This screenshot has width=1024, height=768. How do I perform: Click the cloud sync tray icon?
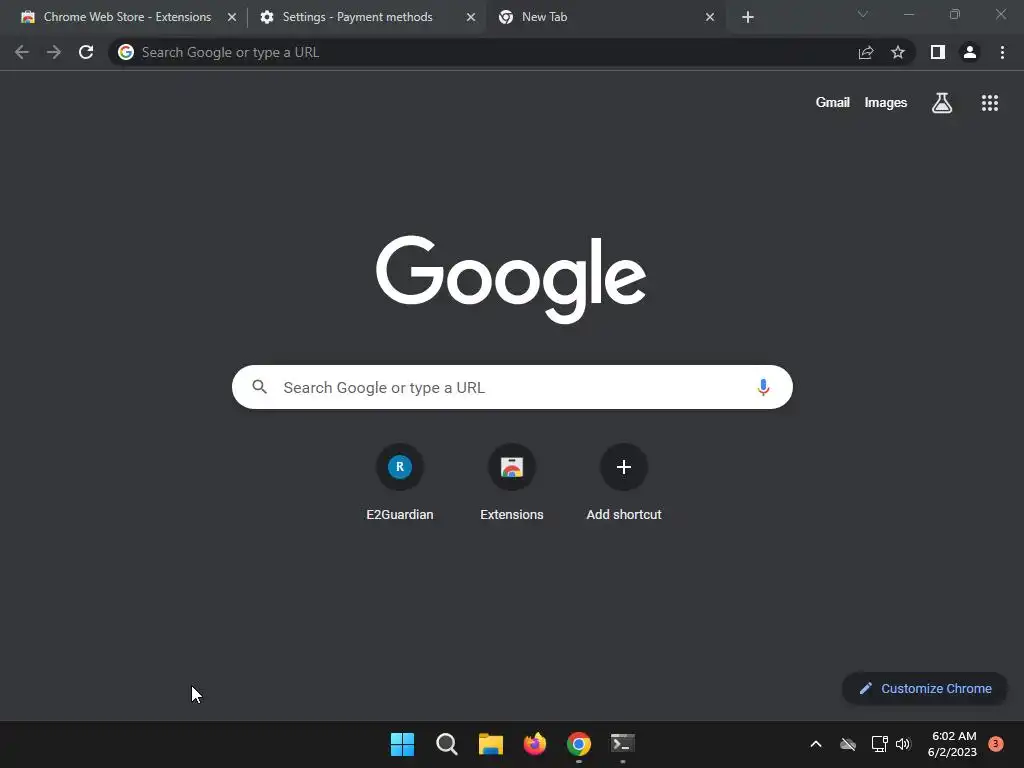pyautogui.click(x=848, y=744)
